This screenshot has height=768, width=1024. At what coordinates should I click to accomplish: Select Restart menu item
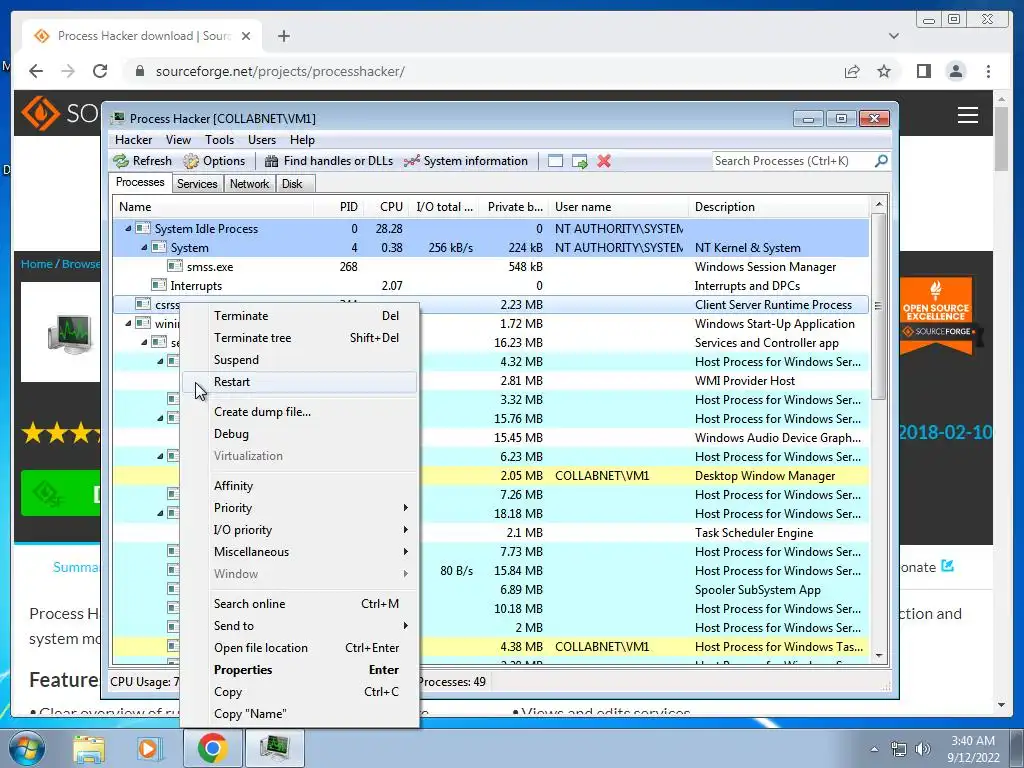click(x=299, y=382)
